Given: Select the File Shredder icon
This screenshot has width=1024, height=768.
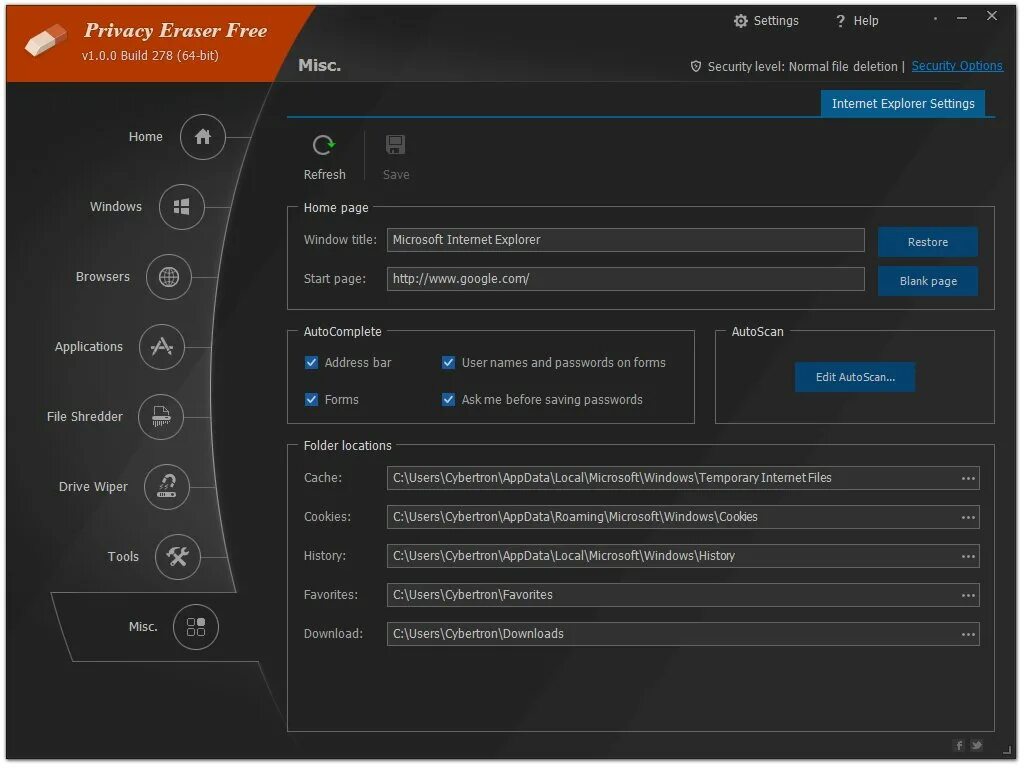Looking at the screenshot, I should [160, 417].
